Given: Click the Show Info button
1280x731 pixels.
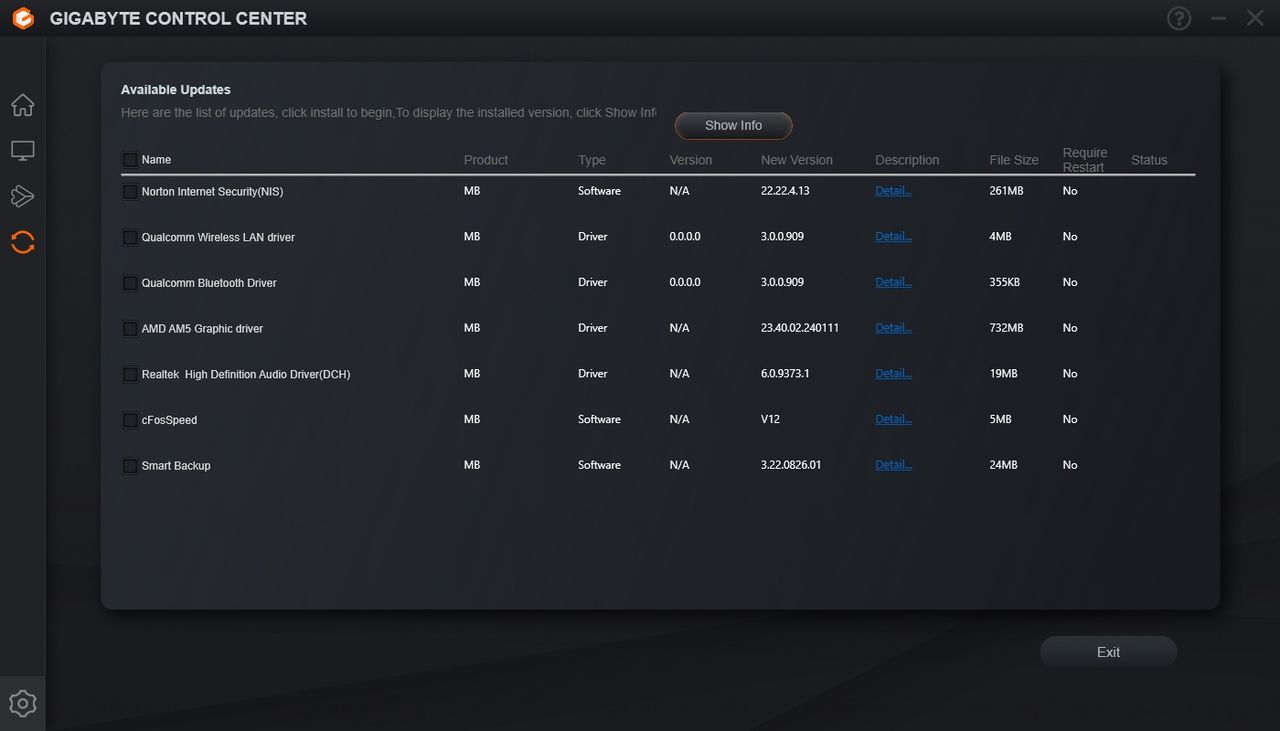Looking at the screenshot, I should 733,126.
